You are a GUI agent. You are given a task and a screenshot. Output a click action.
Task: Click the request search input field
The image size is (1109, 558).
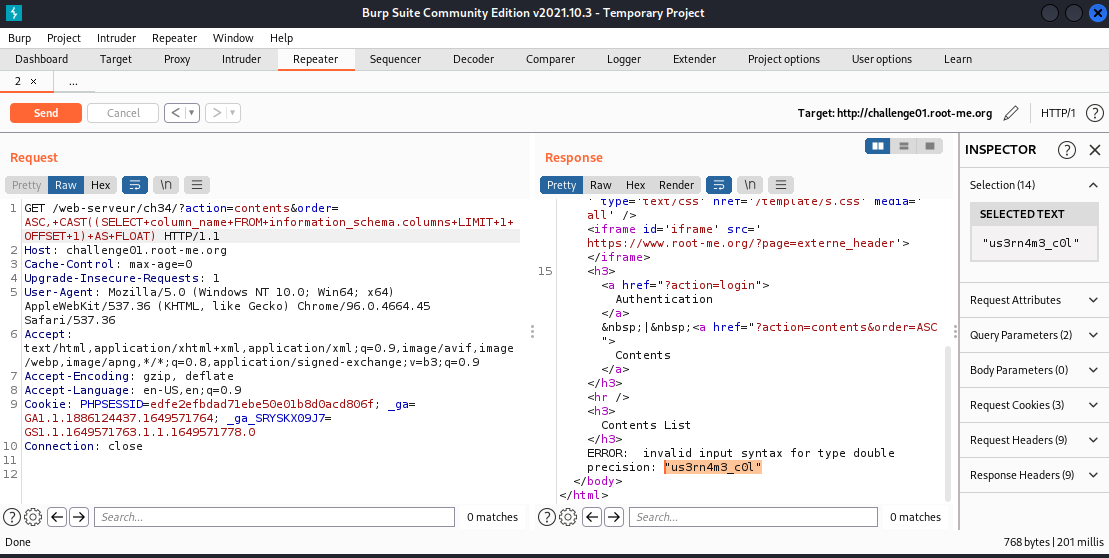click(274, 517)
